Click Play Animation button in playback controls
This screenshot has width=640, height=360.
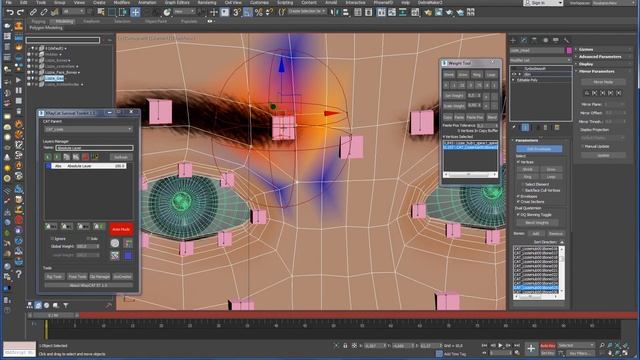500,346
